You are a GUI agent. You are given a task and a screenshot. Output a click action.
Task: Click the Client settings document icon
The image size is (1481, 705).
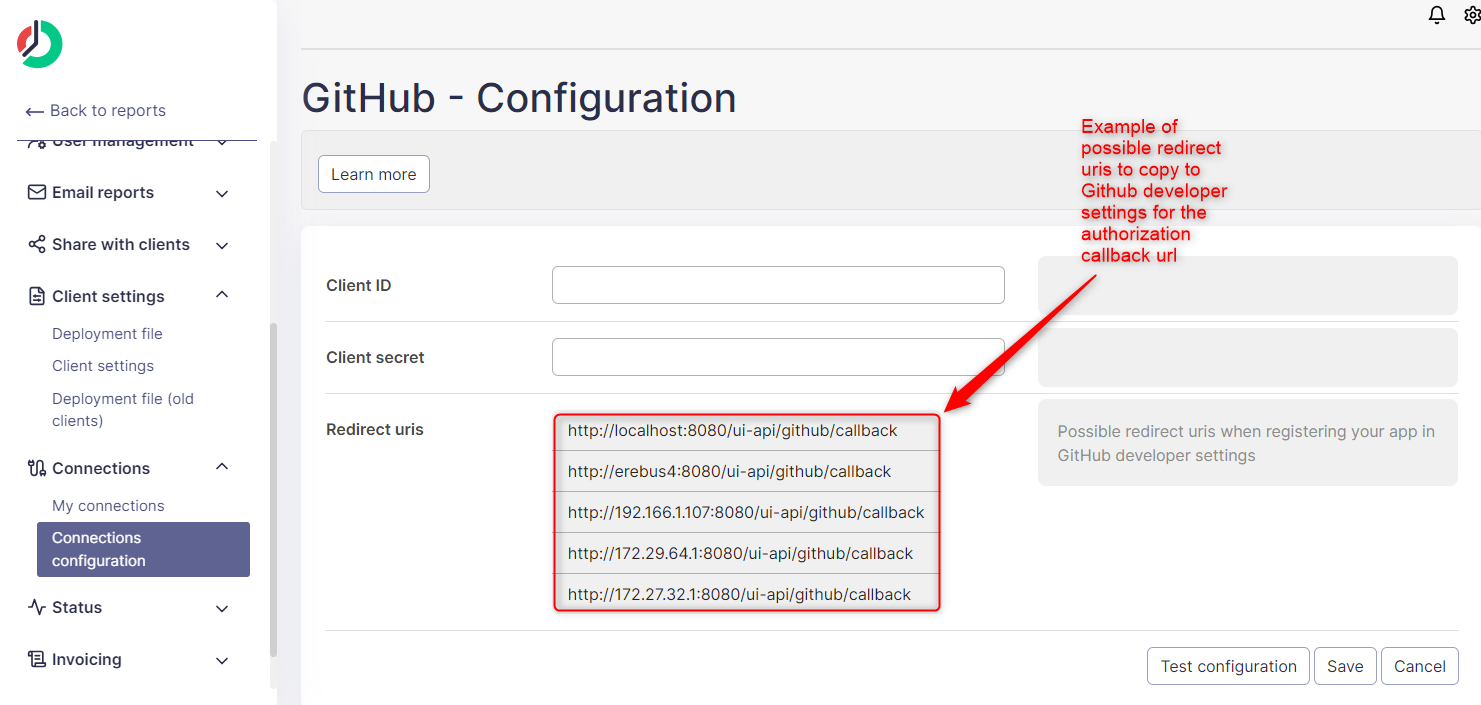pos(37,296)
